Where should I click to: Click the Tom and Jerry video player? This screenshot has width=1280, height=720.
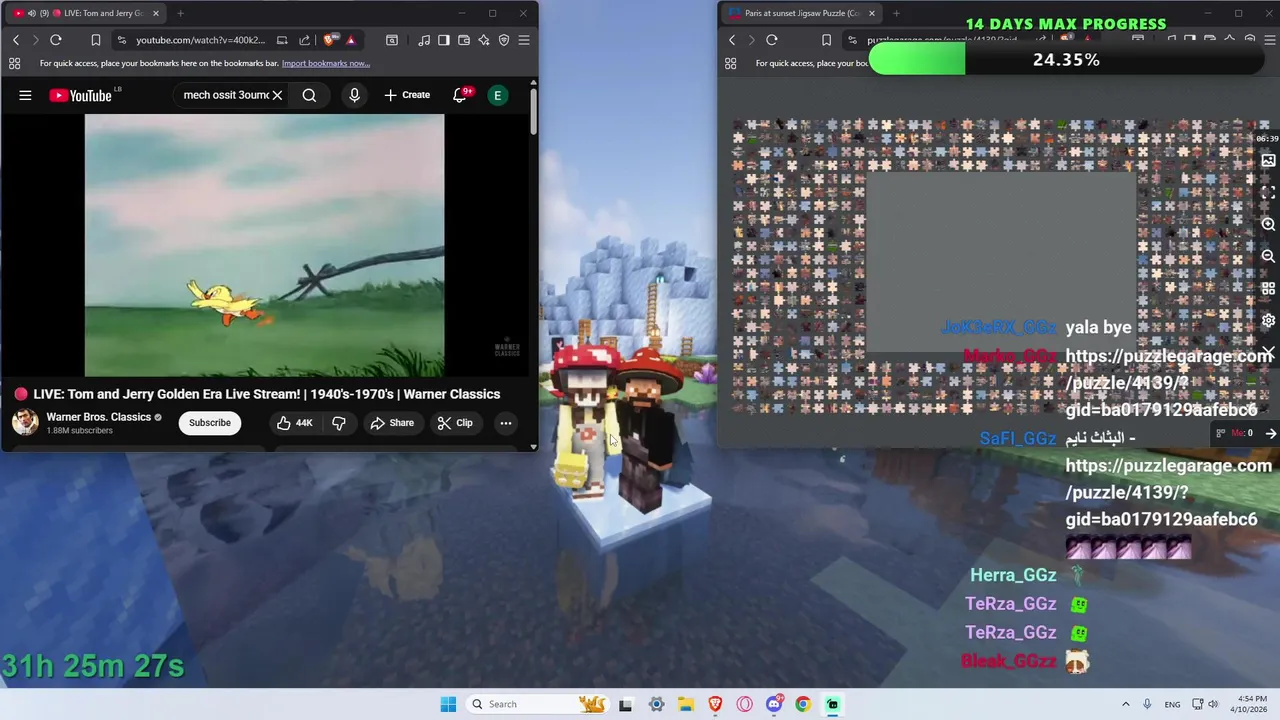coord(264,245)
